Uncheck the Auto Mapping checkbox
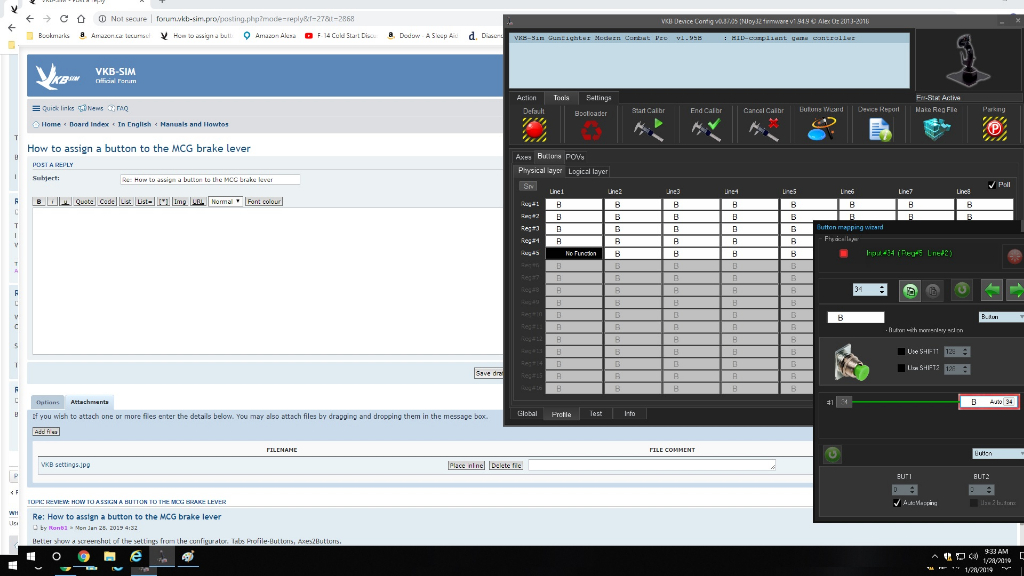The image size is (1024, 576). [897, 503]
